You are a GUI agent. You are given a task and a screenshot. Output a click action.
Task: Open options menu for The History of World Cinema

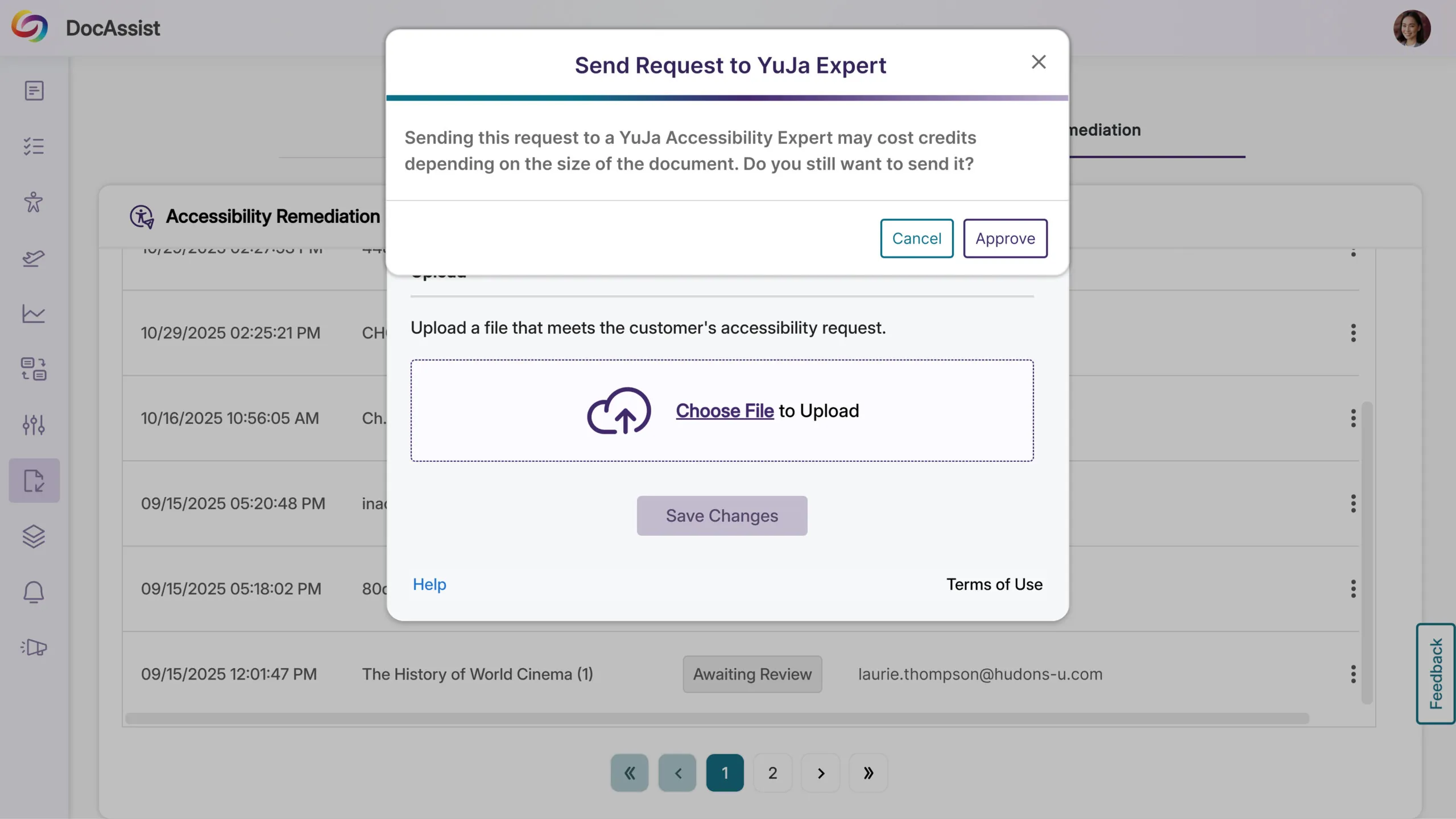[1353, 674]
